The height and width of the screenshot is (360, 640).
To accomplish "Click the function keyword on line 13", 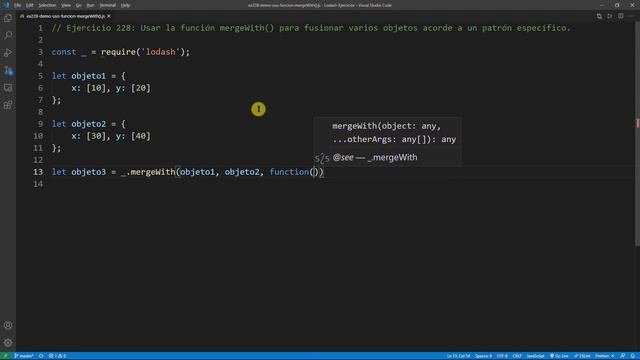I will (x=289, y=172).
